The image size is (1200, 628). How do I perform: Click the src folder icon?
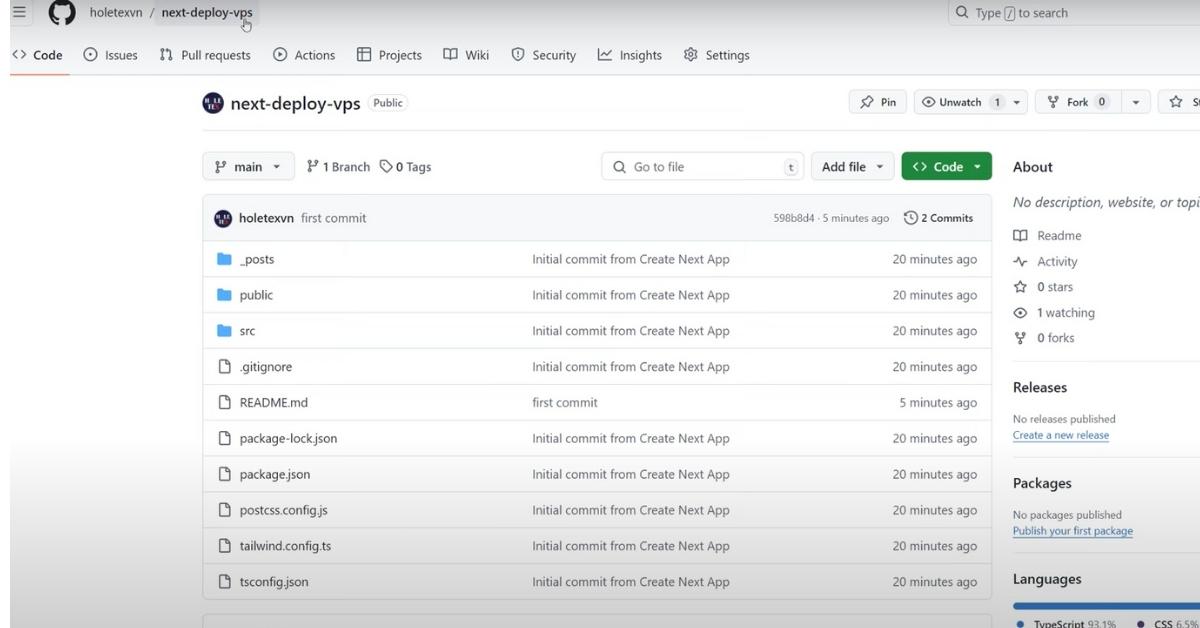(x=225, y=331)
